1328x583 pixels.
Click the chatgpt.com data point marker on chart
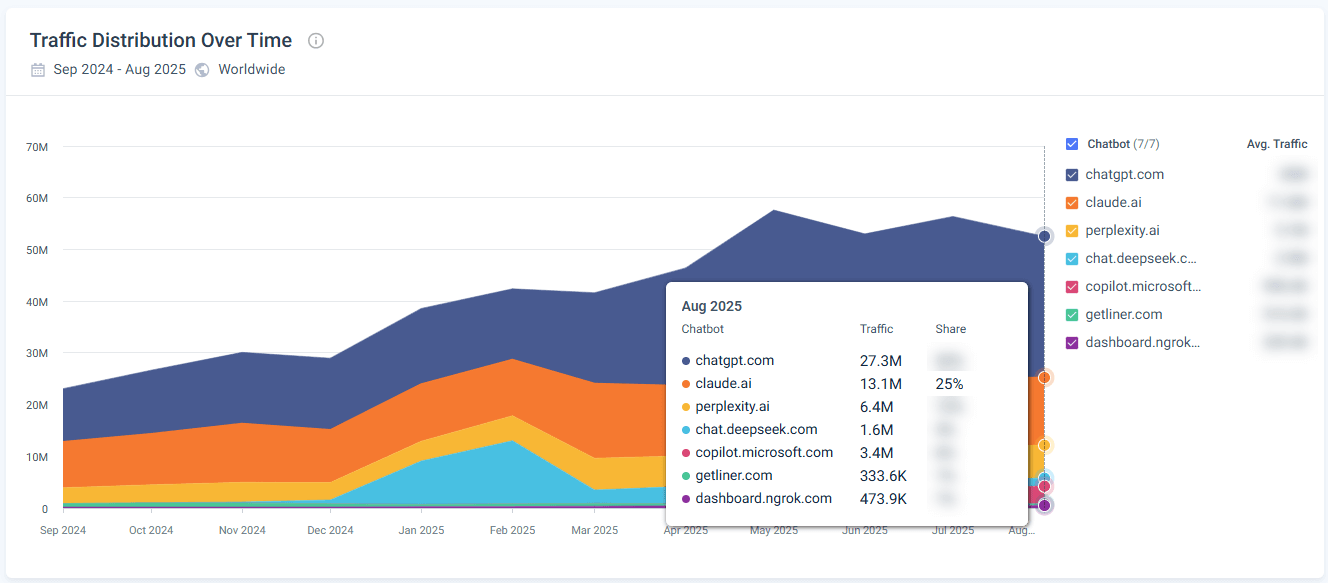[1044, 236]
